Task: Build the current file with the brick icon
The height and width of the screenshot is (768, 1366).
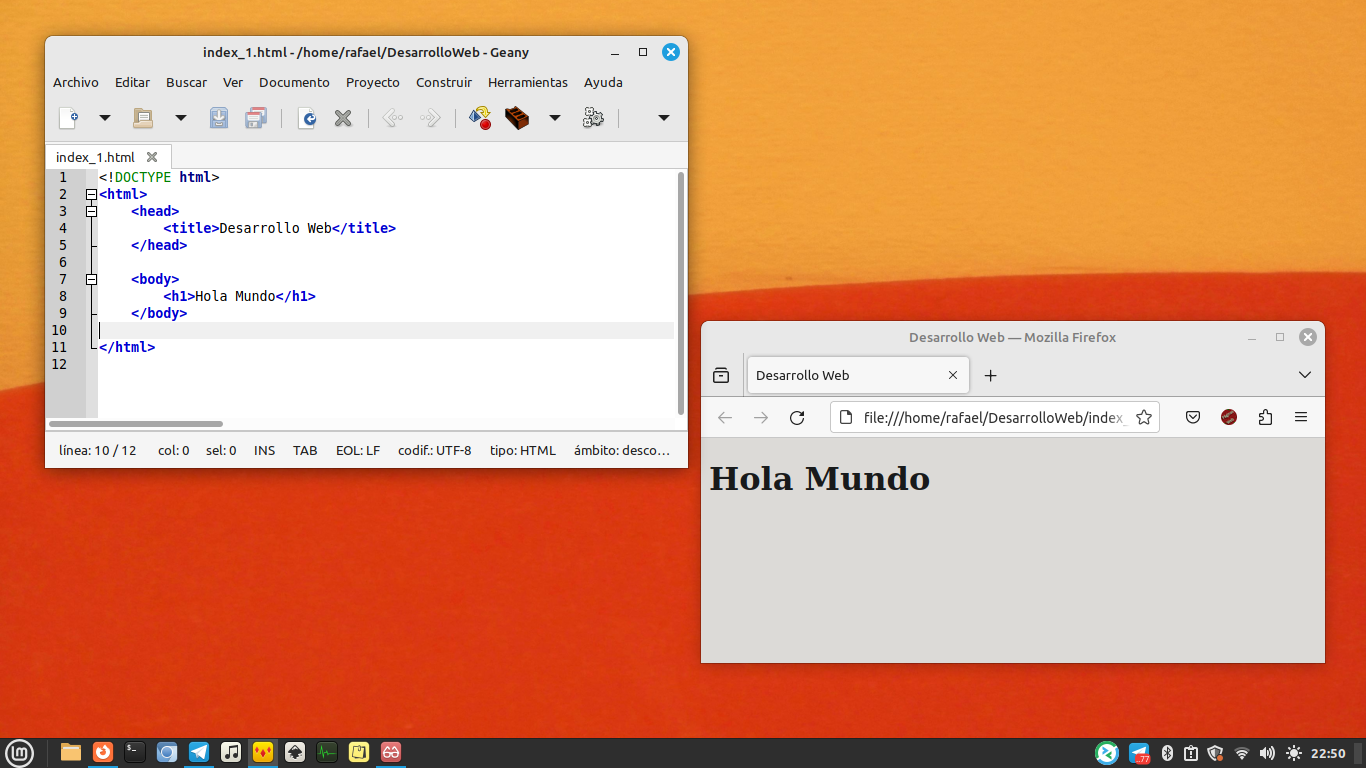Action: (517, 118)
